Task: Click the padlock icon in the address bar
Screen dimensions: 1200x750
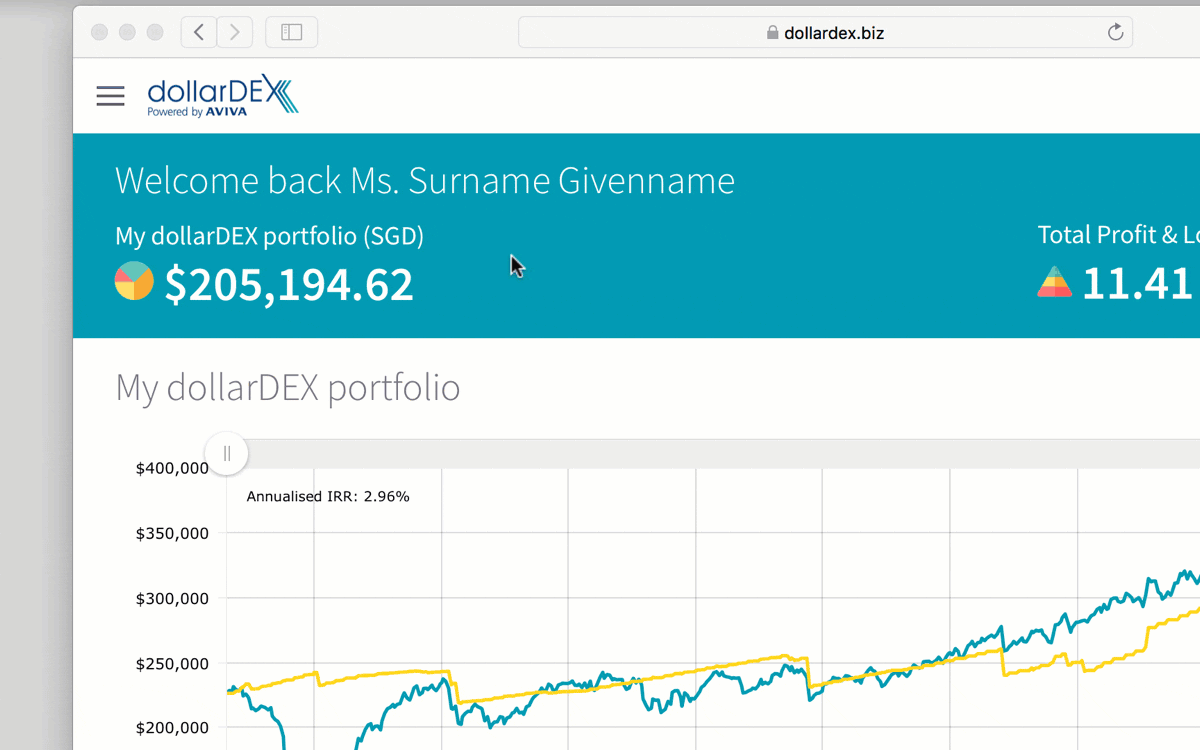Action: [x=772, y=33]
